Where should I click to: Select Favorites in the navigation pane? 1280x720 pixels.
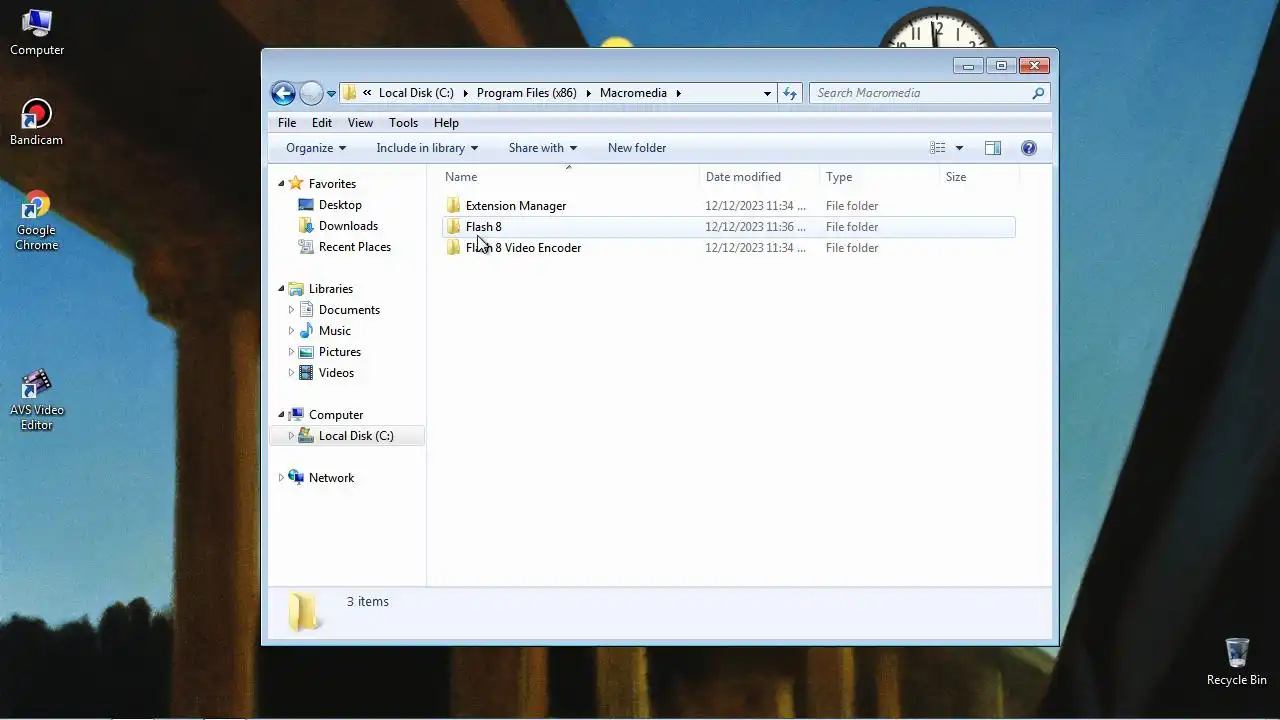click(x=332, y=184)
